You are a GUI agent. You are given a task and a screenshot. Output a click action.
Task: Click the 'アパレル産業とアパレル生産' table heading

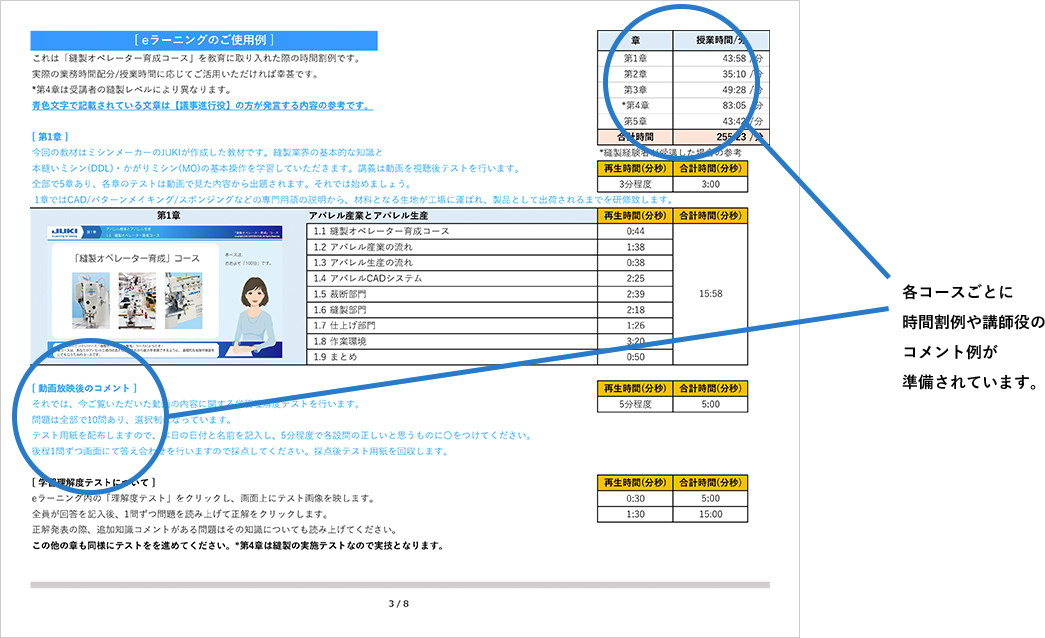tap(369, 215)
